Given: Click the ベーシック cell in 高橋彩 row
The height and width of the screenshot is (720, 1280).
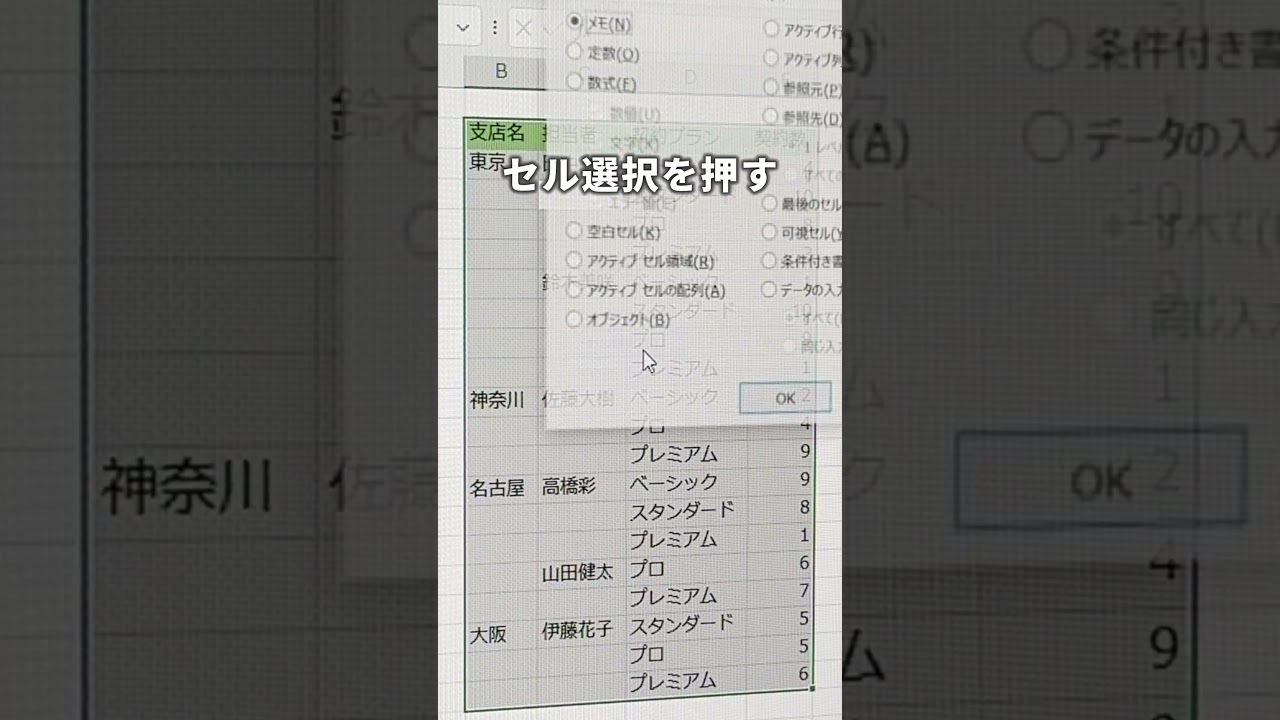Looking at the screenshot, I should pos(686,483).
